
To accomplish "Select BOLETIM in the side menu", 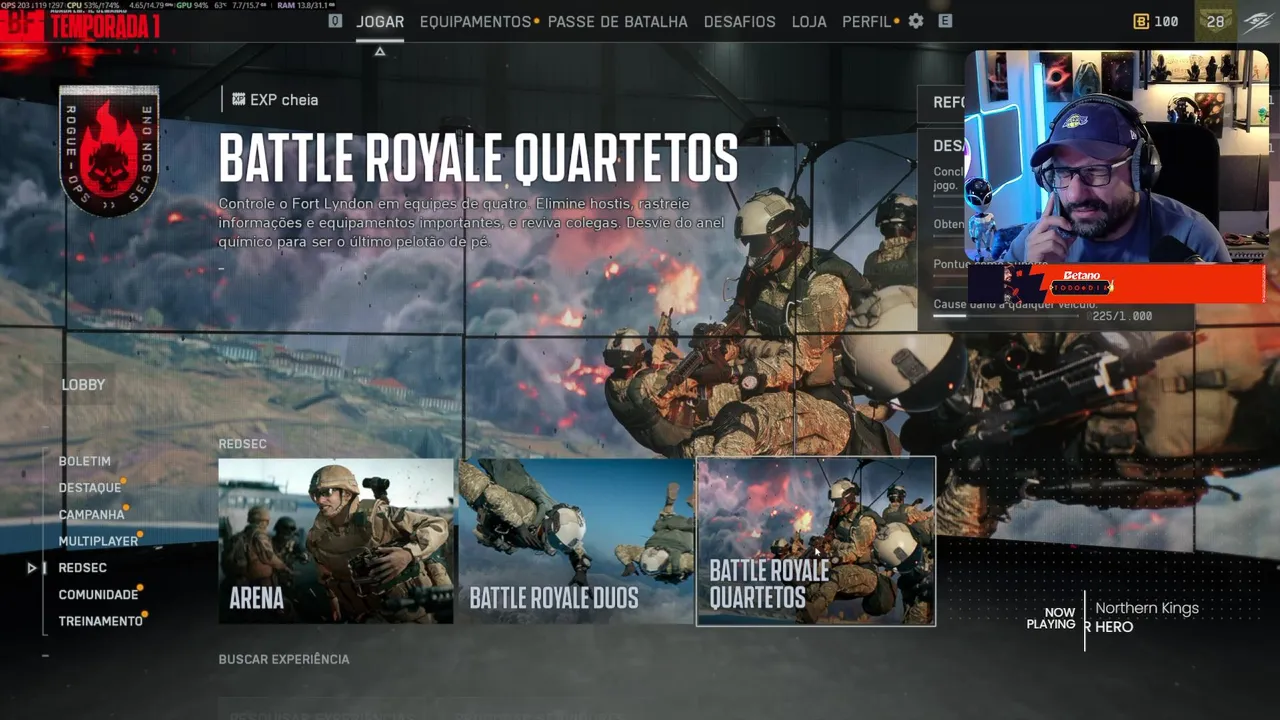I will (x=85, y=461).
